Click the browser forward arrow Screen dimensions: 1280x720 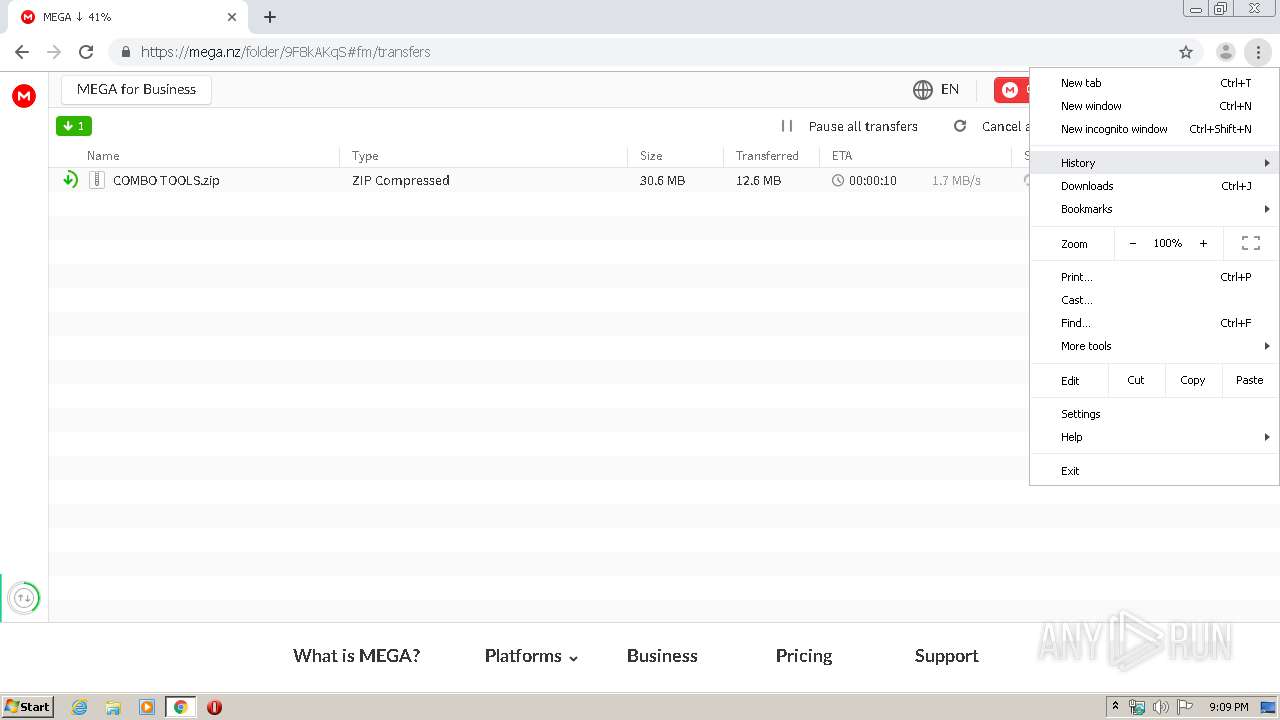point(54,52)
